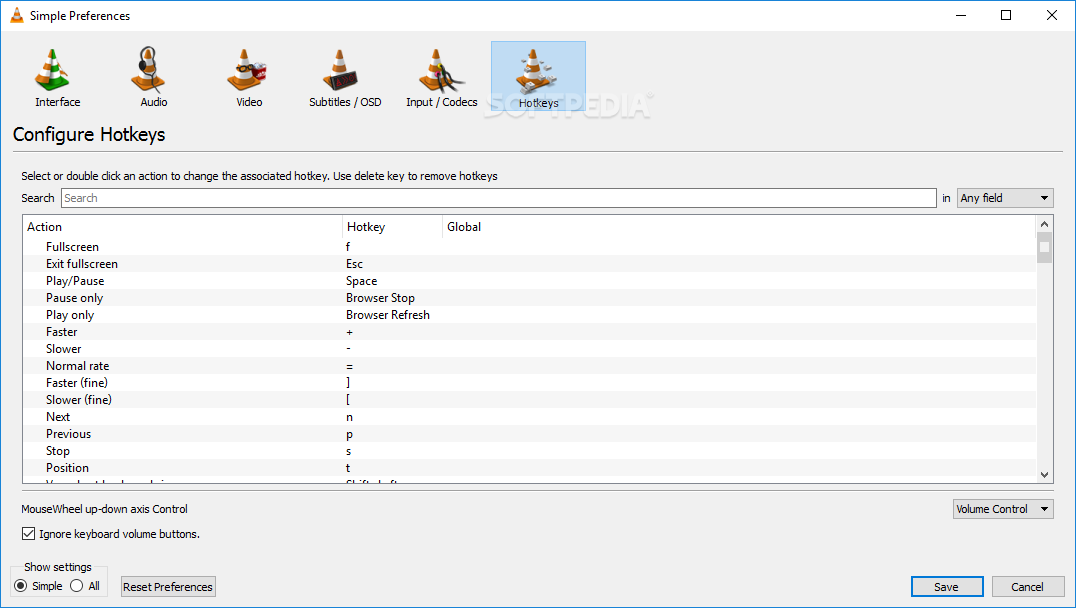The height and width of the screenshot is (608, 1076).
Task: Click the Reset Preferences button
Action: pyautogui.click(x=168, y=587)
